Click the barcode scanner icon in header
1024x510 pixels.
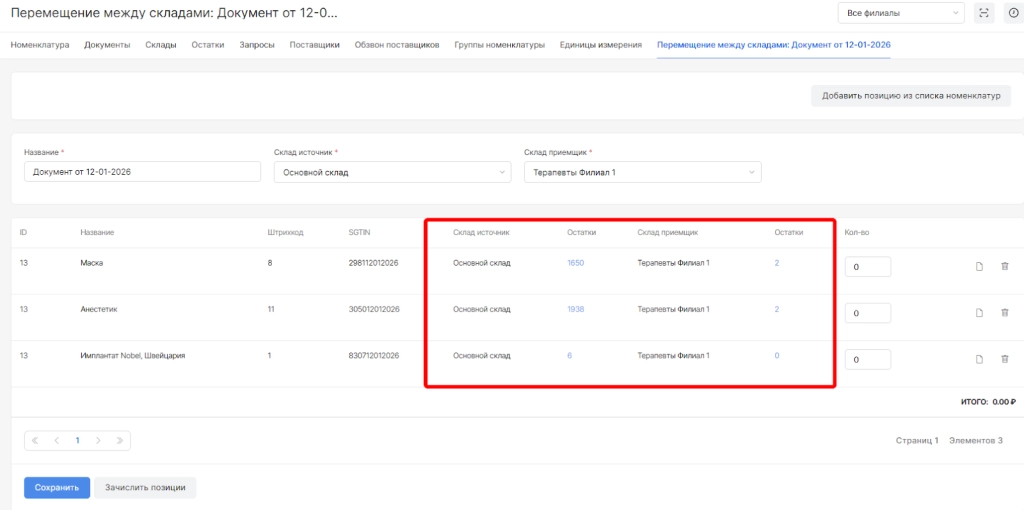[985, 12]
